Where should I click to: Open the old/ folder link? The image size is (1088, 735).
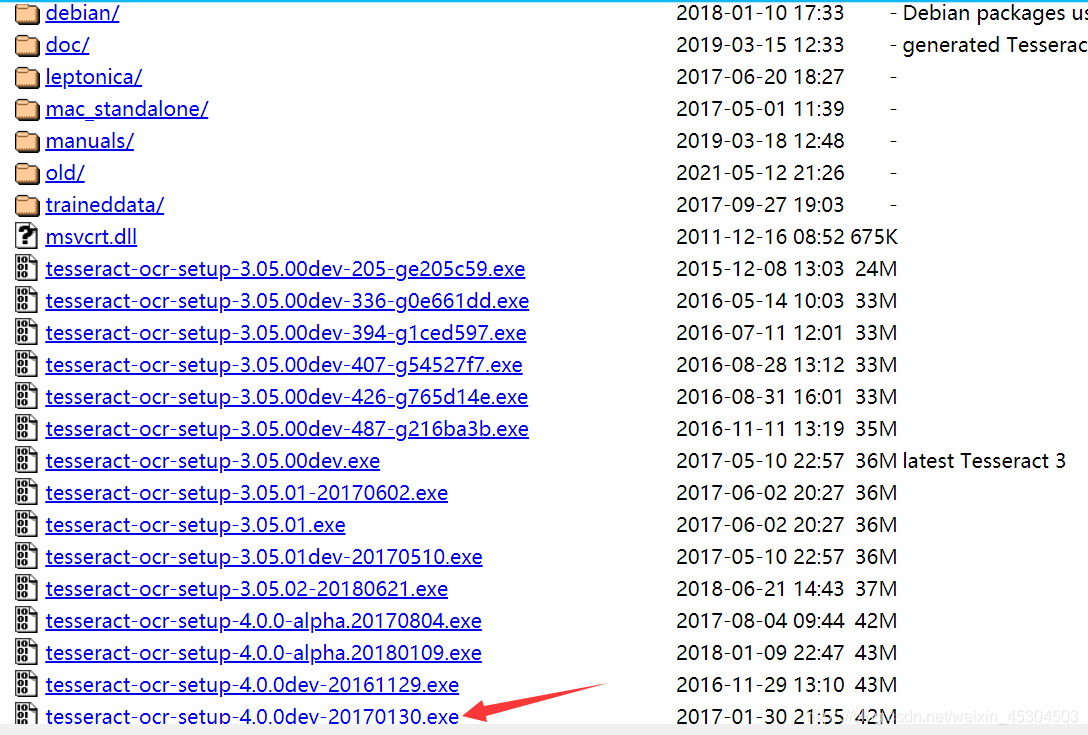pyautogui.click(x=65, y=173)
